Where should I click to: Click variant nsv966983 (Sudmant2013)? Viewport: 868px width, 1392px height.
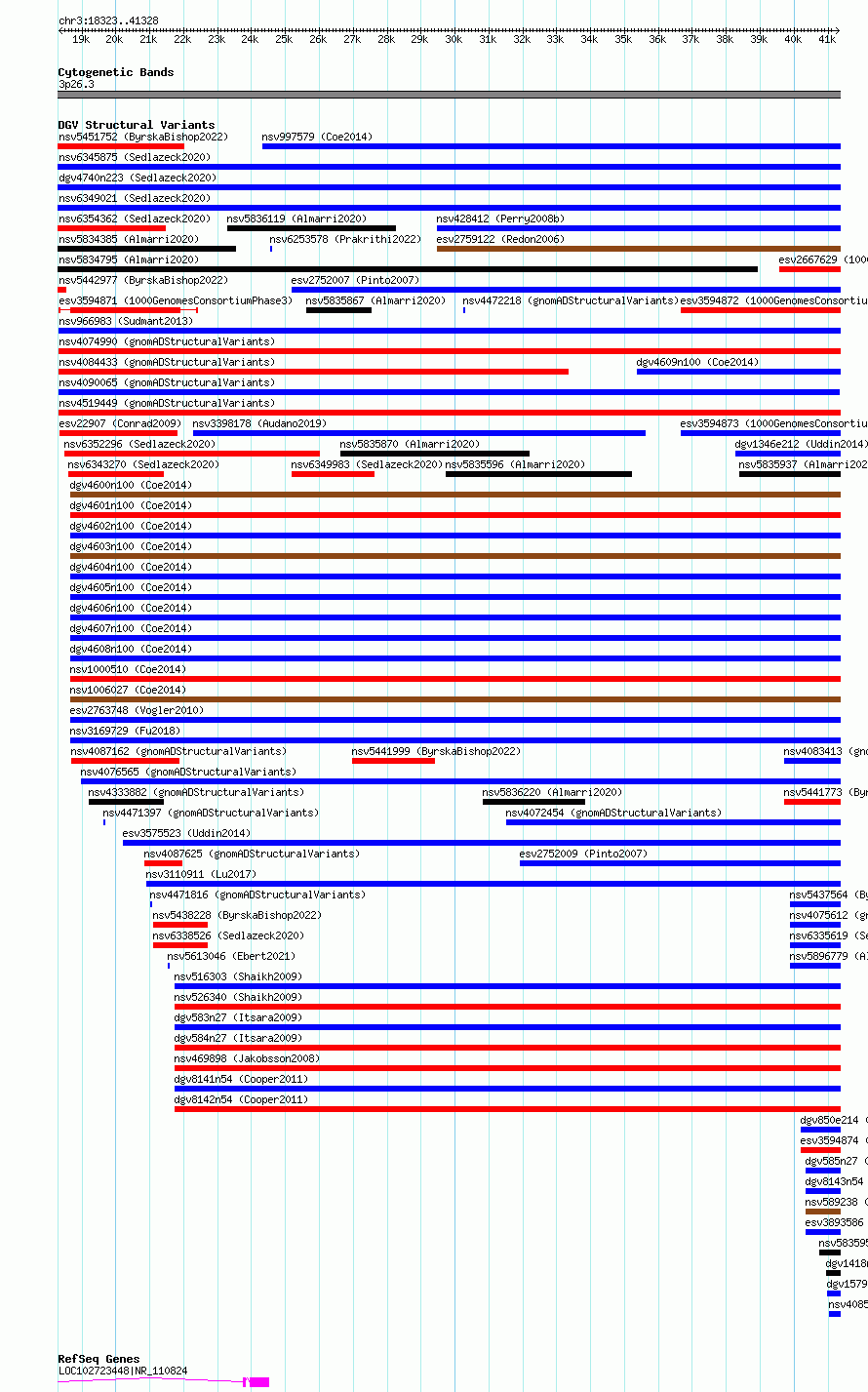449,331
